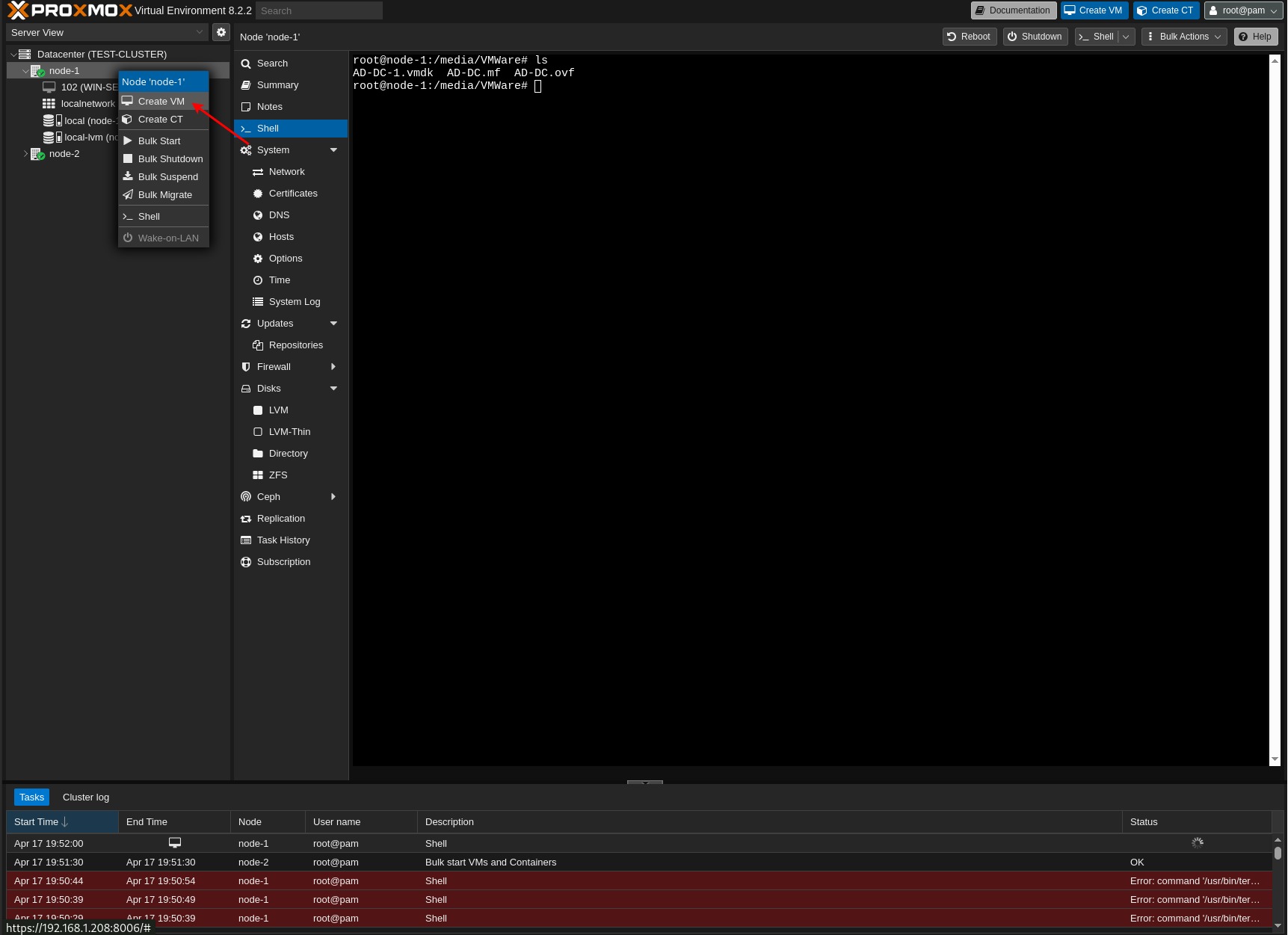1288x935 pixels.
Task: Click the Replication icon in the sidebar
Action: [246, 519]
